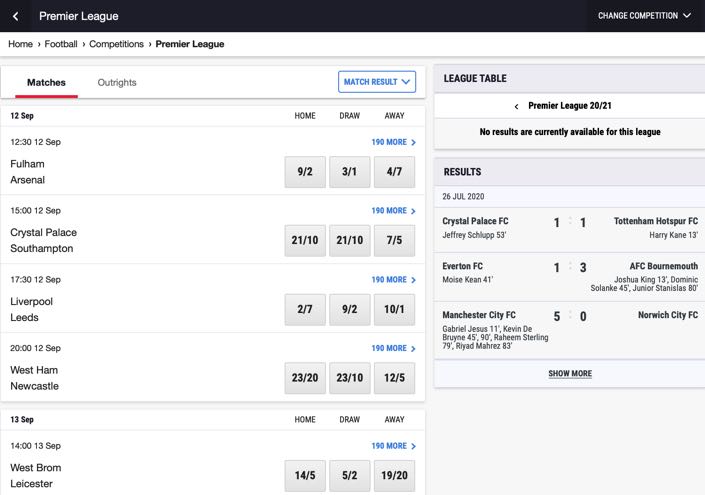Open the Liverpool fixture team name
Screen dimensions: 705x495
click(31, 302)
